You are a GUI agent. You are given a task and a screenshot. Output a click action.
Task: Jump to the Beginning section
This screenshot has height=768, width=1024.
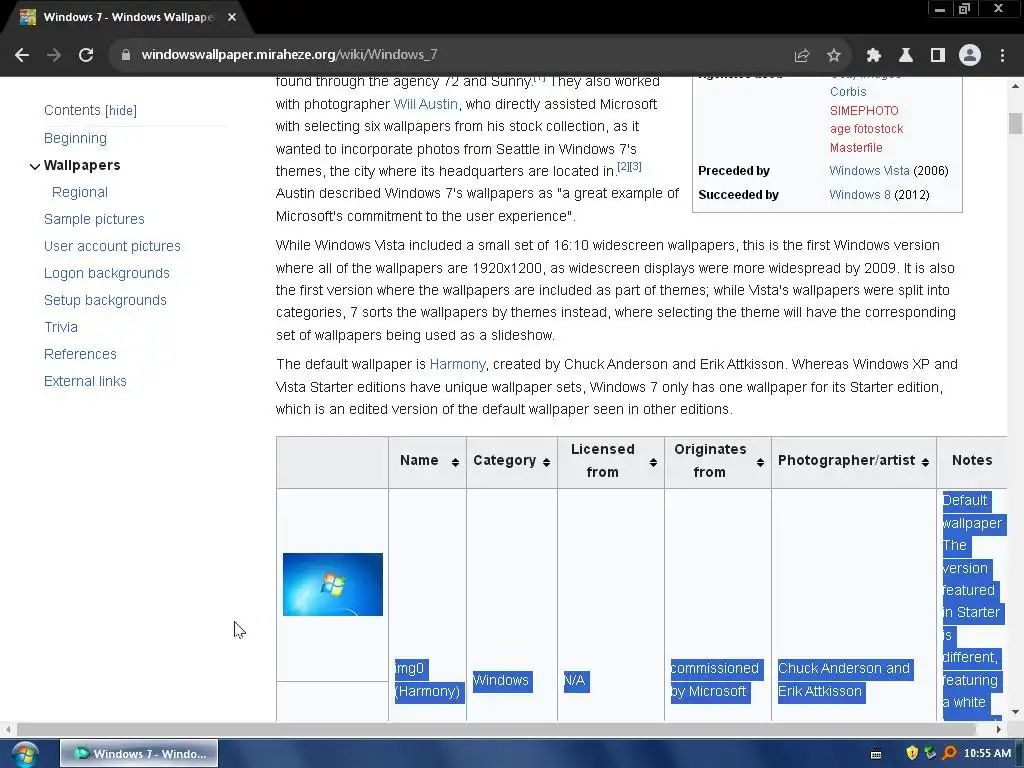tap(75, 138)
